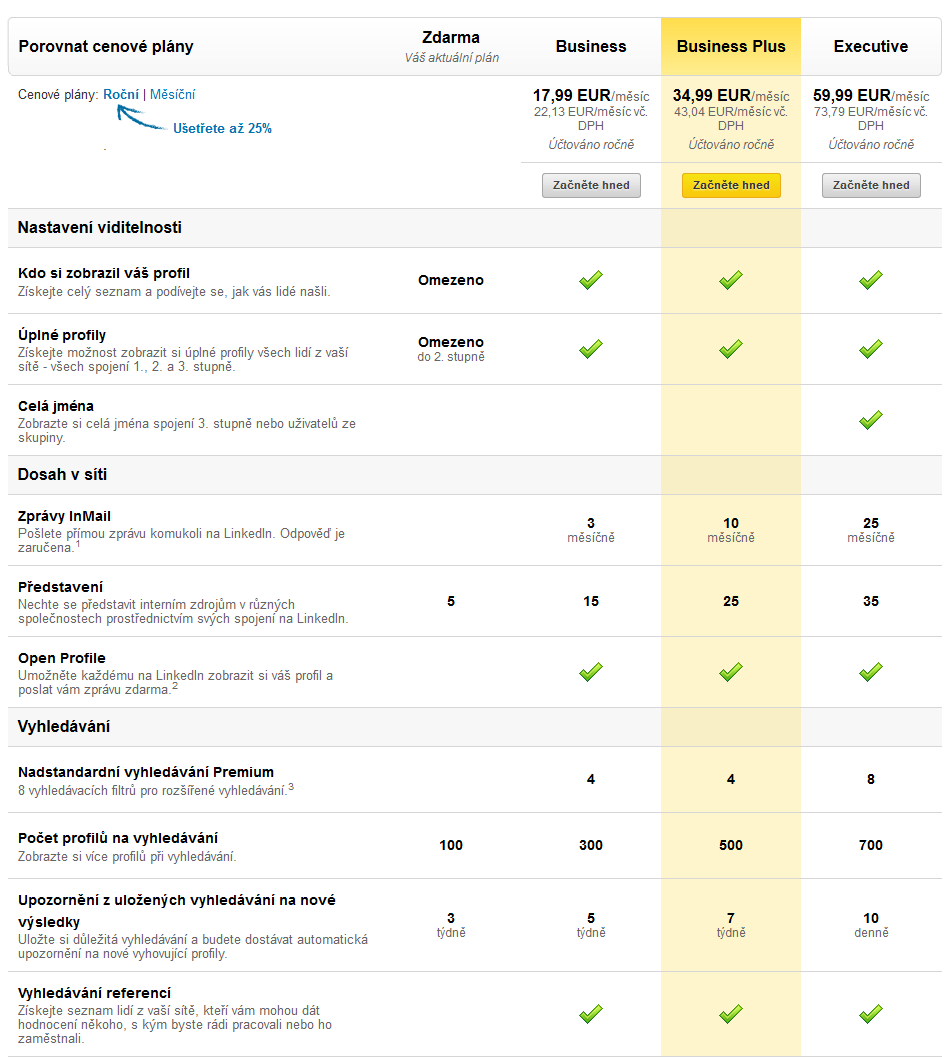This screenshot has height=1057, width=950.
Task: Click Business checkmark for Kdo si zobrazil váš profil
Action: (591, 280)
